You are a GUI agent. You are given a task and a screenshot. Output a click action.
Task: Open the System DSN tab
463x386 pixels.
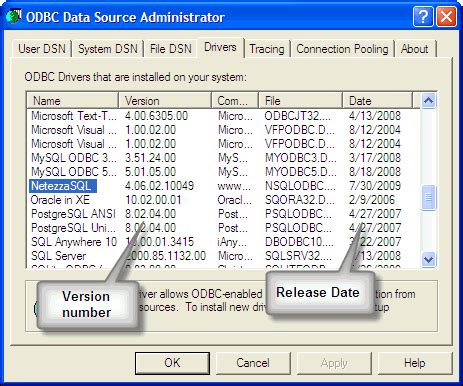(108, 49)
